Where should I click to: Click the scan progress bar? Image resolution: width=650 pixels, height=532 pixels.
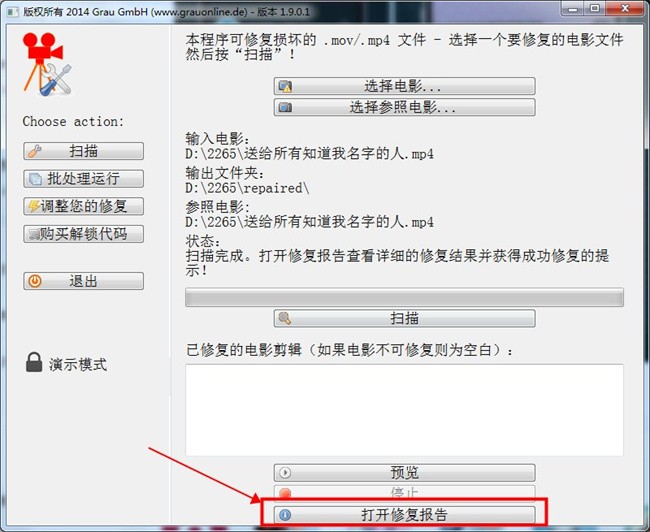[404, 297]
